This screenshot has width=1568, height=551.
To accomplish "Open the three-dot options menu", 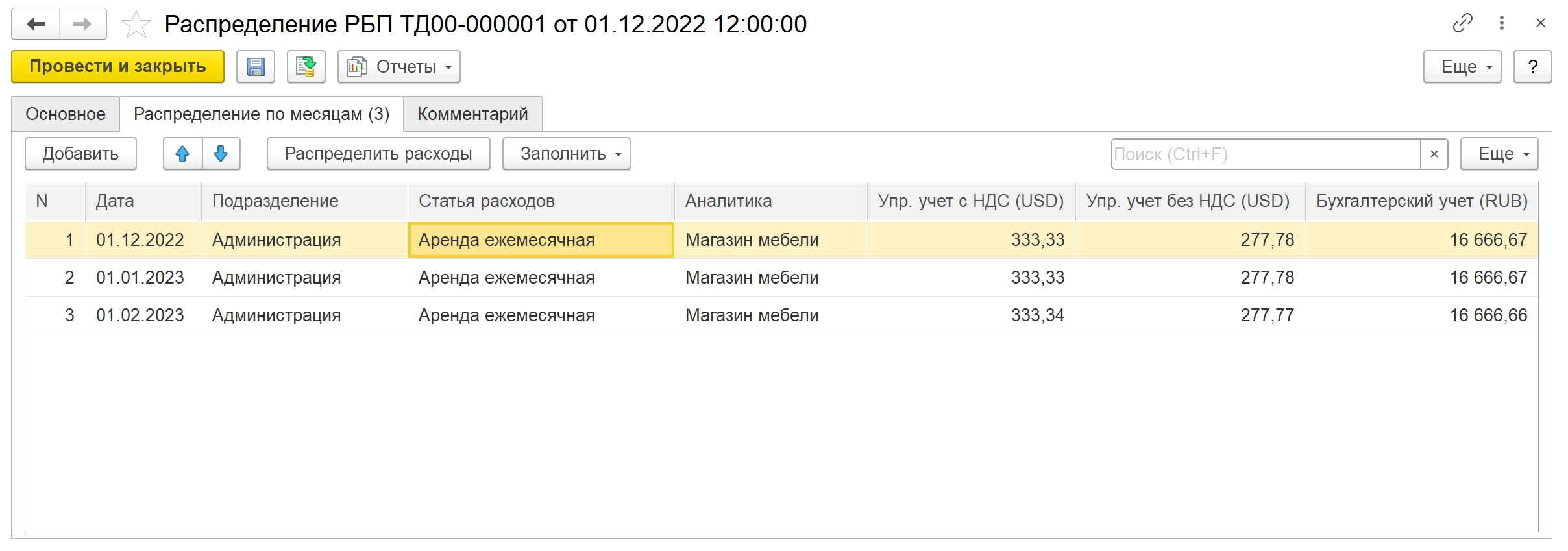I will click(x=1501, y=23).
